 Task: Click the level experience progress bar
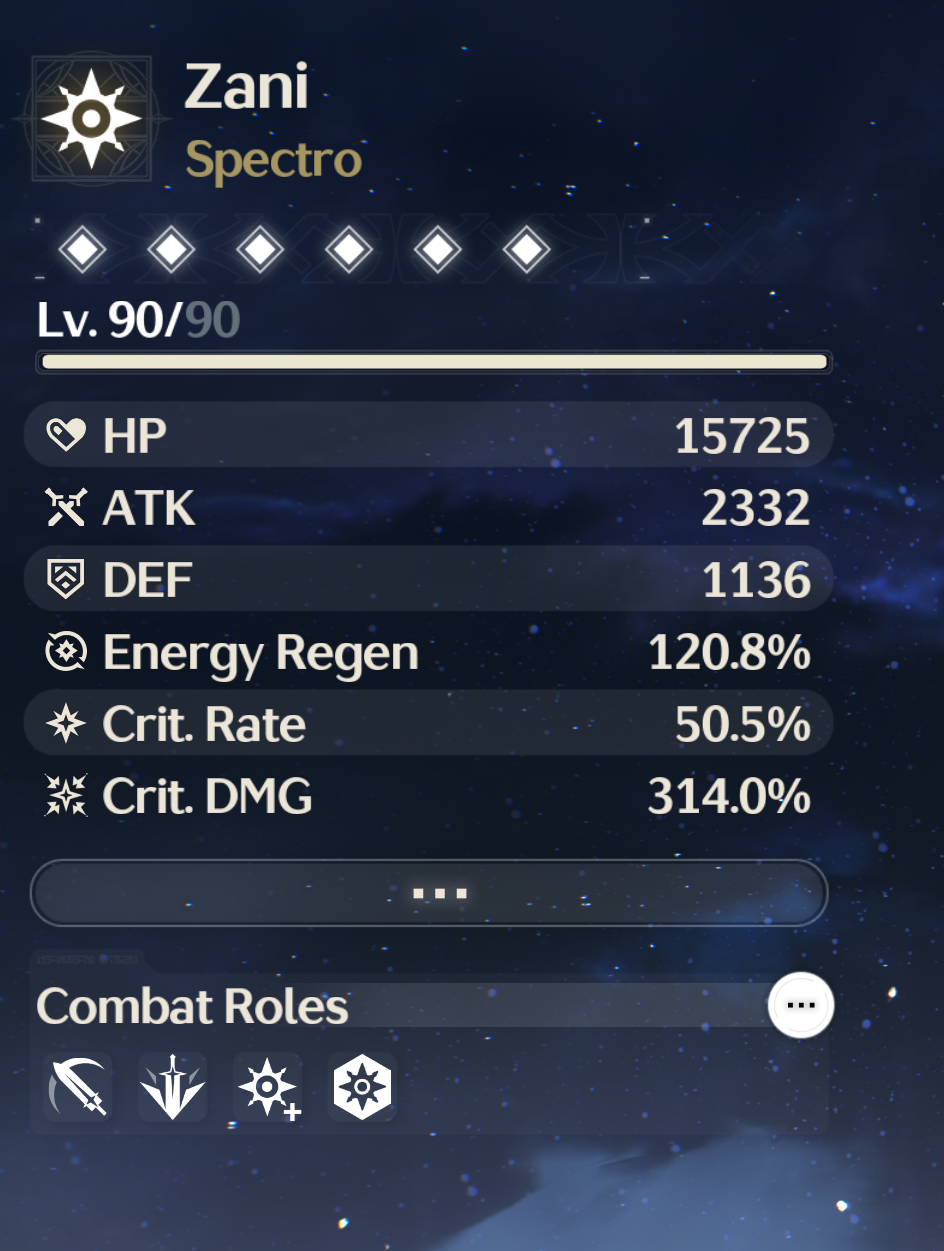(434, 362)
